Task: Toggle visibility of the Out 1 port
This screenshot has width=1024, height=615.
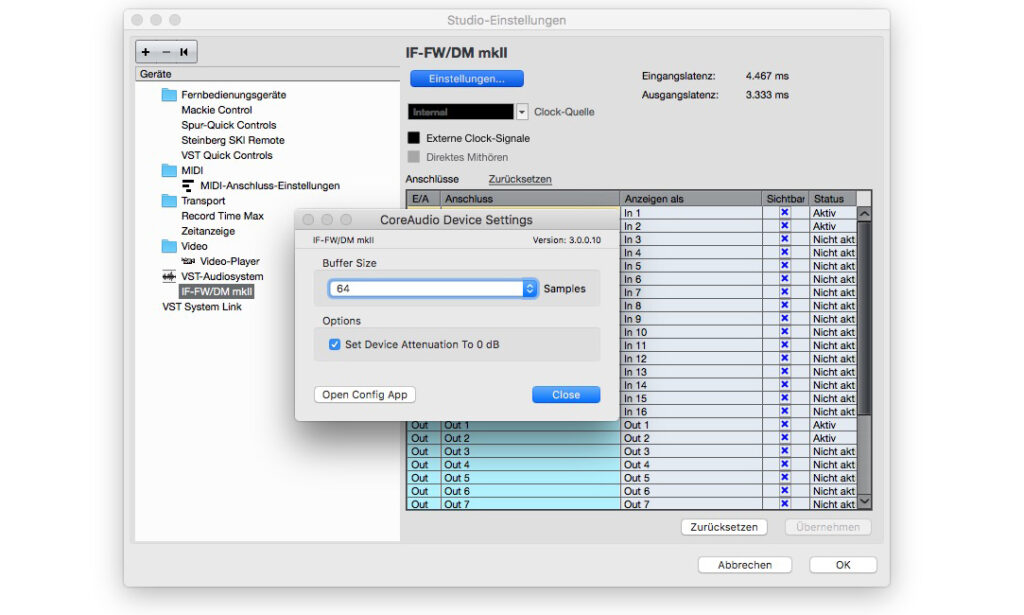Action: tap(784, 424)
